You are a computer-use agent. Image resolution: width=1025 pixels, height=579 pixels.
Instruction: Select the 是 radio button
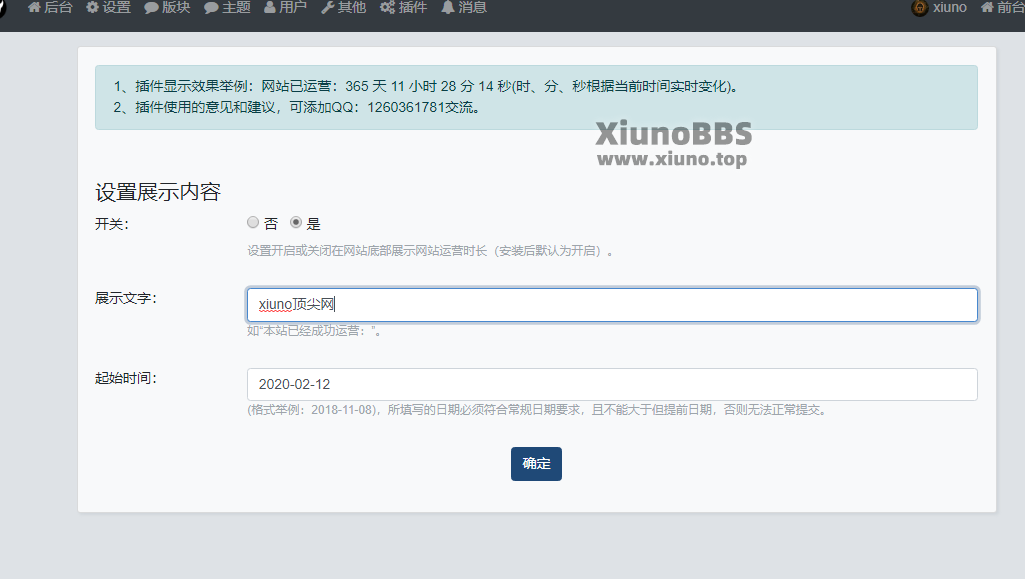(x=296, y=222)
